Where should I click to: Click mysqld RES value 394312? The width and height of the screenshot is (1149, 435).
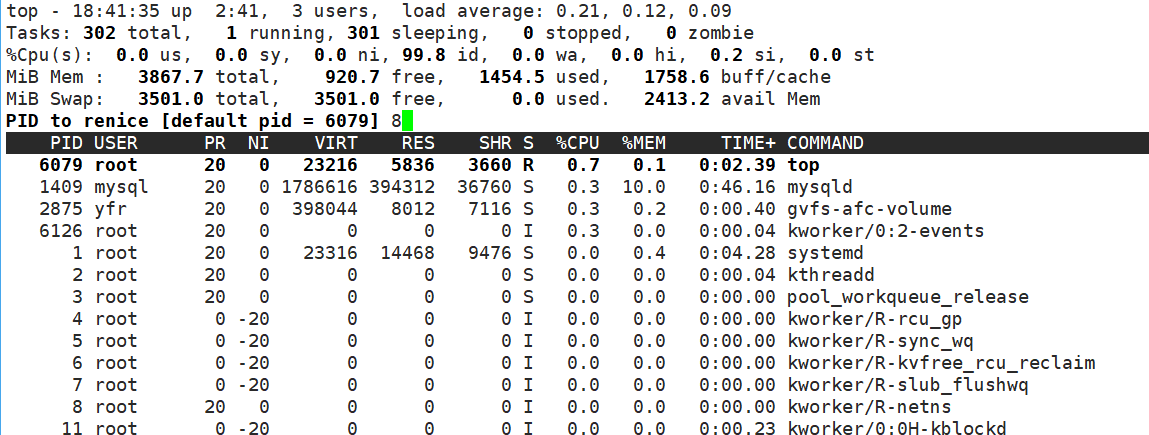pos(402,187)
